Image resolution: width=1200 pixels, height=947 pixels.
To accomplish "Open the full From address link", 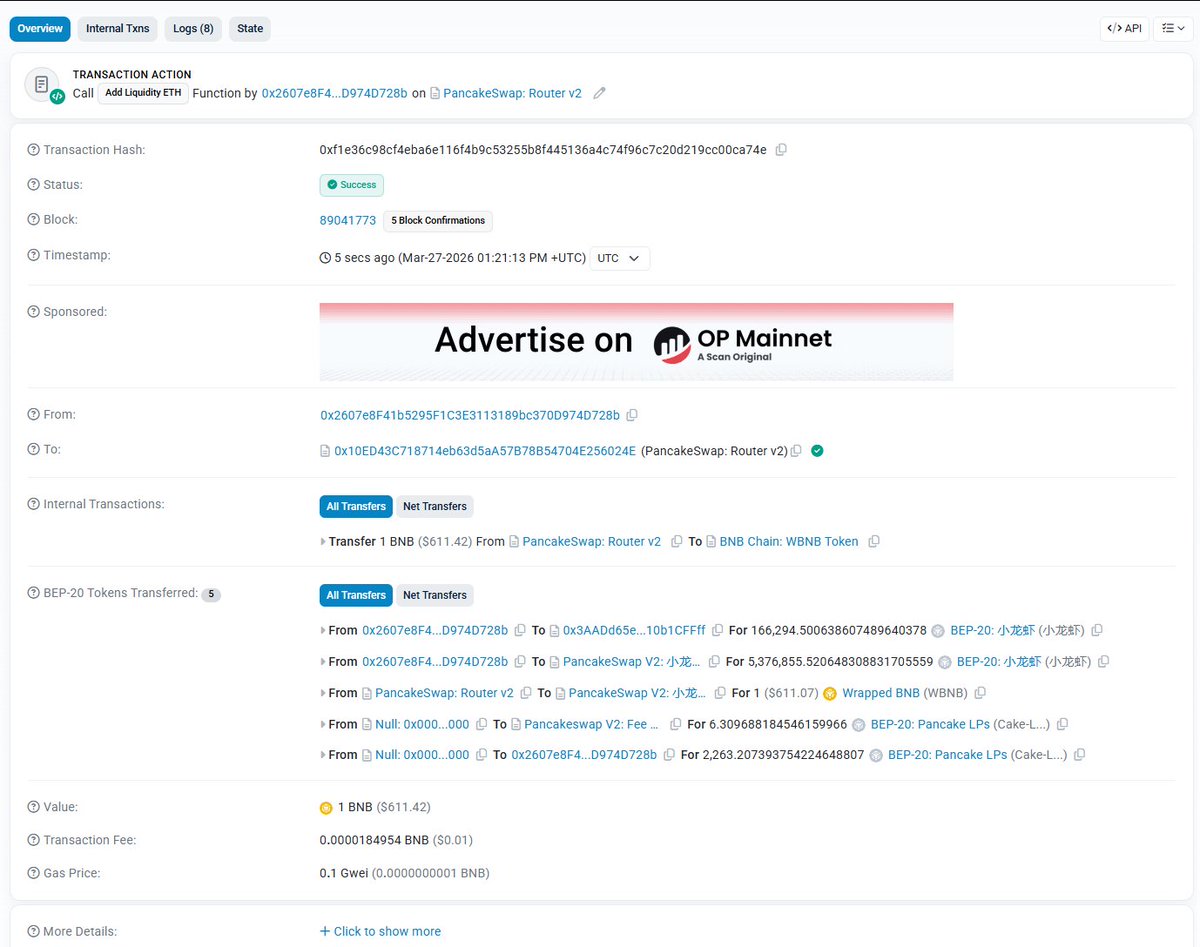I will tap(470, 415).
